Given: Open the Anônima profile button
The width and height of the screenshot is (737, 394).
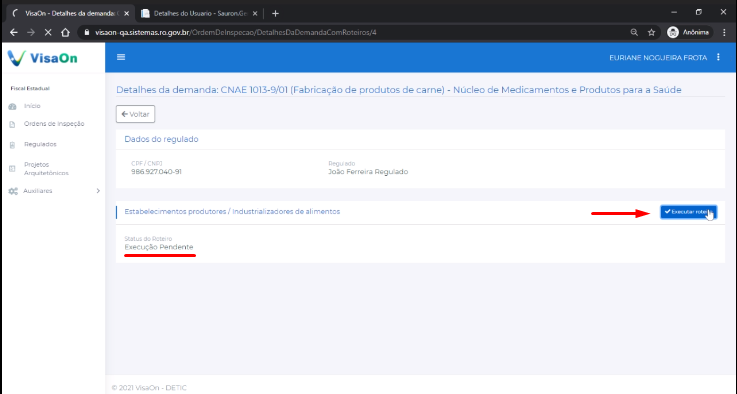Looking at the screenshot, I should tap(688, 32).
